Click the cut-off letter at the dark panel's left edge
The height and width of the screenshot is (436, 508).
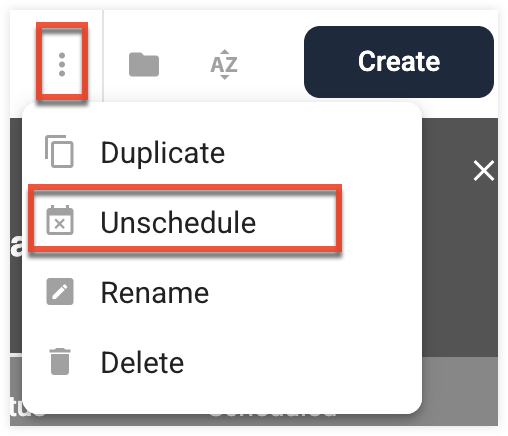coord(16,245)
